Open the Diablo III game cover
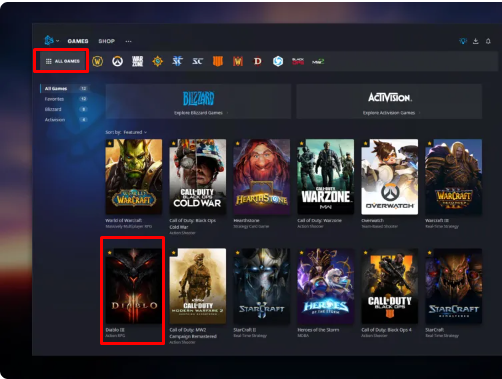502x379 pixels. tap(134, 286)
